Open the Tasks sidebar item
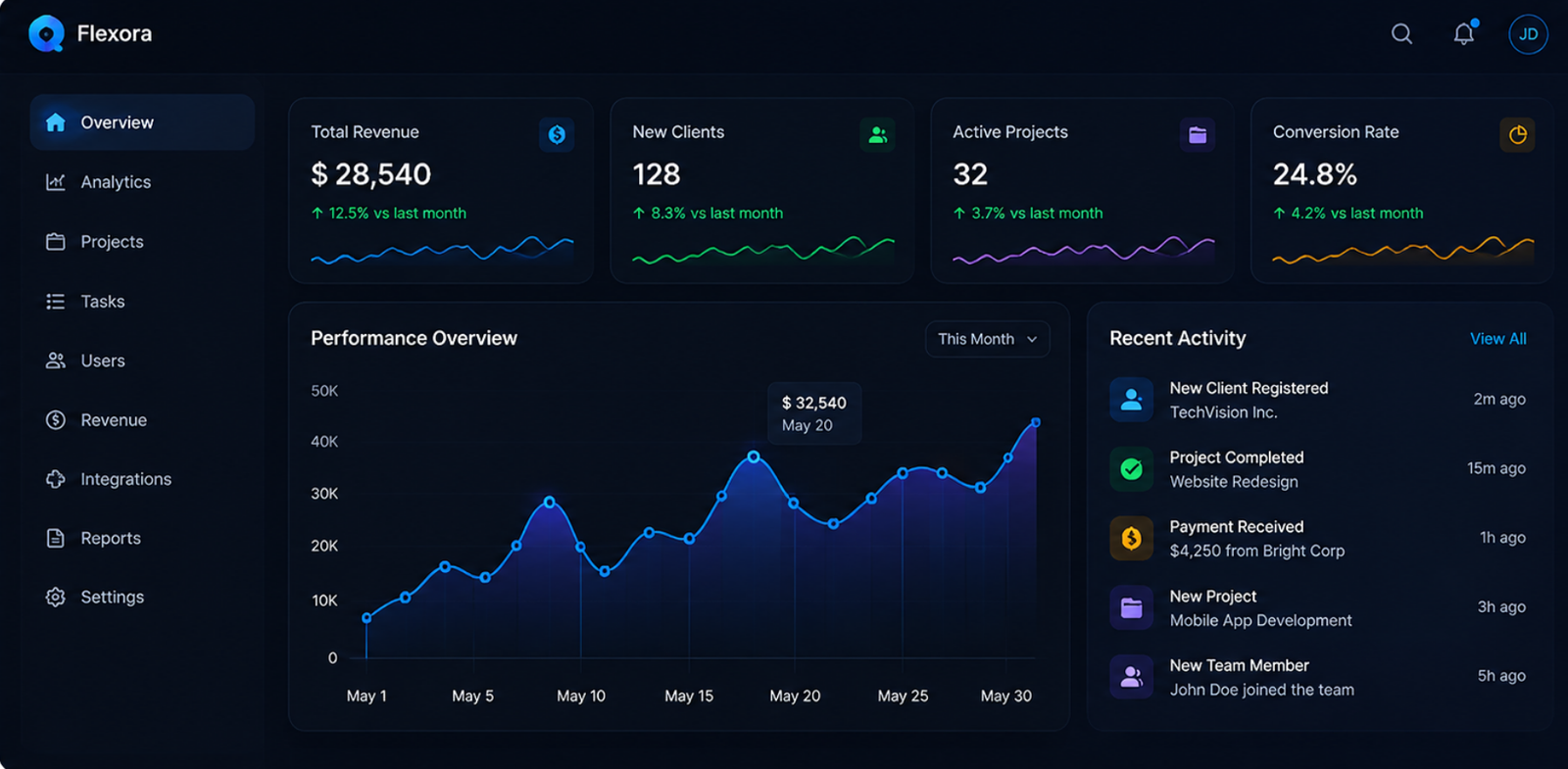The image size is (1568, 769). click(142, 302)
